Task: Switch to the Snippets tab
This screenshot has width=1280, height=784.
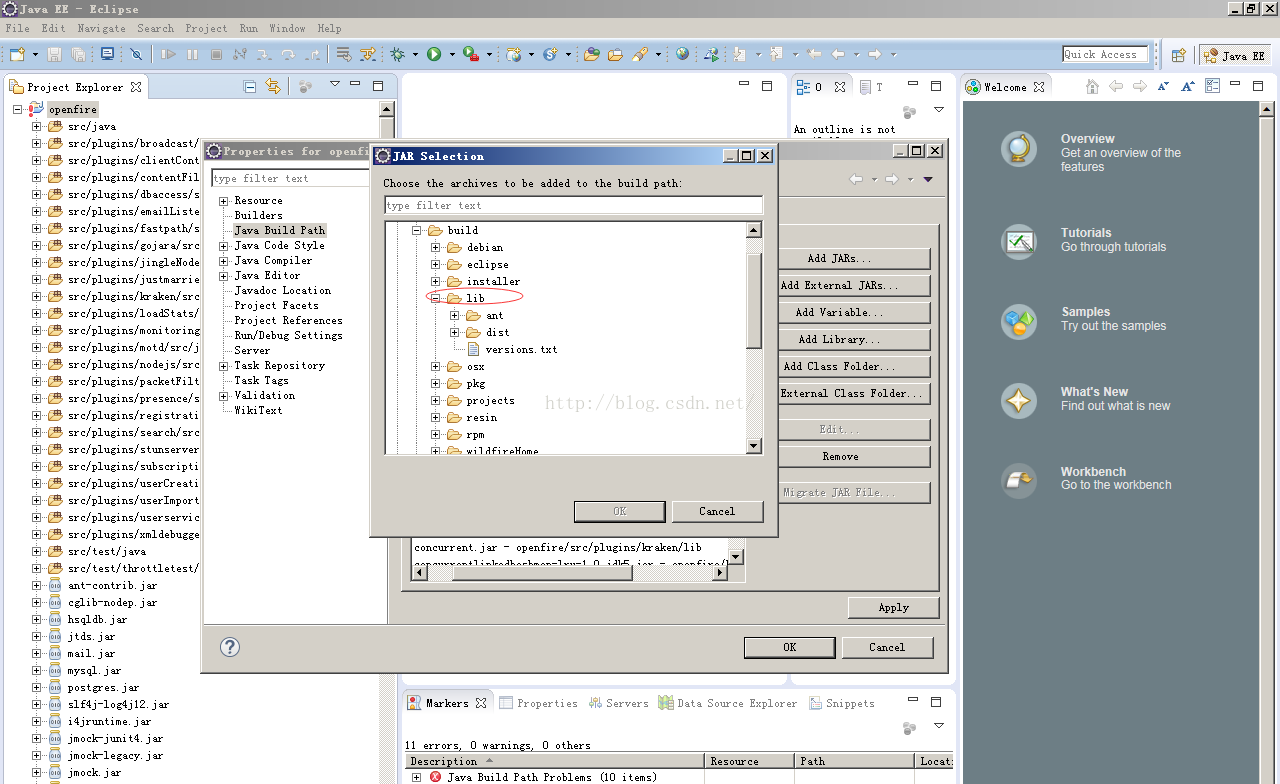Action: [x=841, y=703]
